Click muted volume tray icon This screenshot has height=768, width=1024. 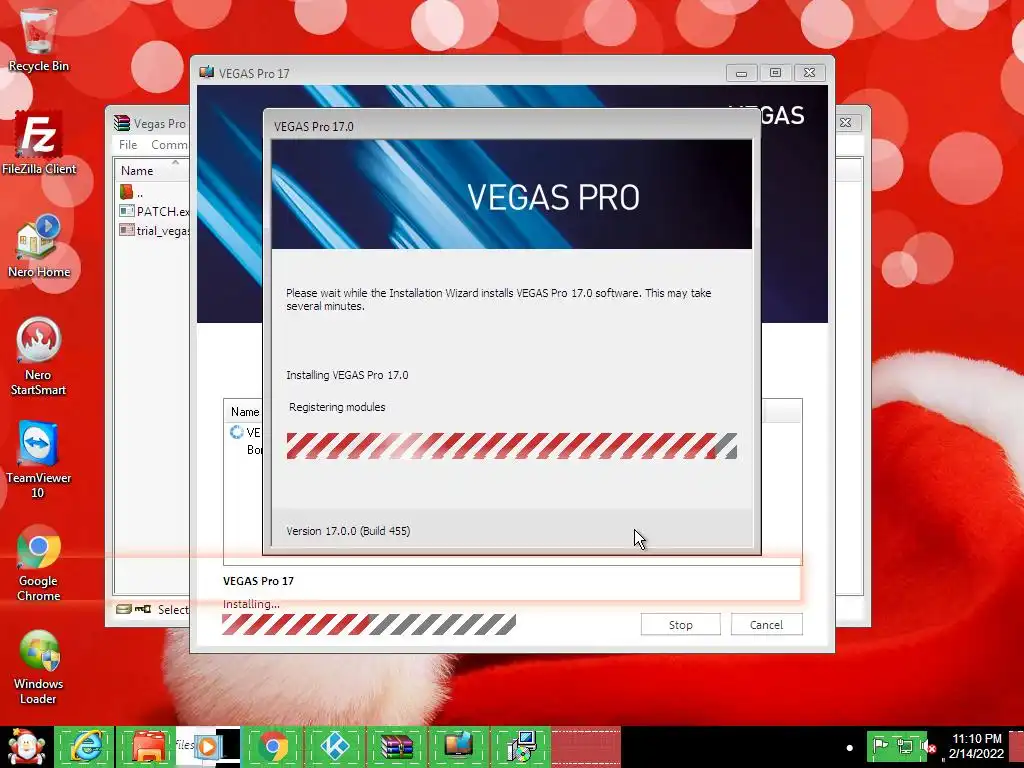[x=929, y=746]
